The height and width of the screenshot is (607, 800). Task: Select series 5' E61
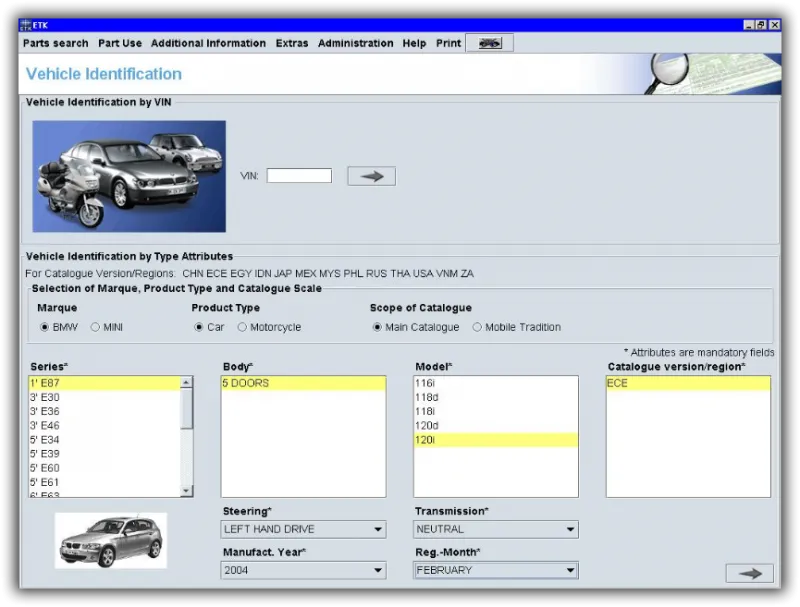tap(105, 483)
